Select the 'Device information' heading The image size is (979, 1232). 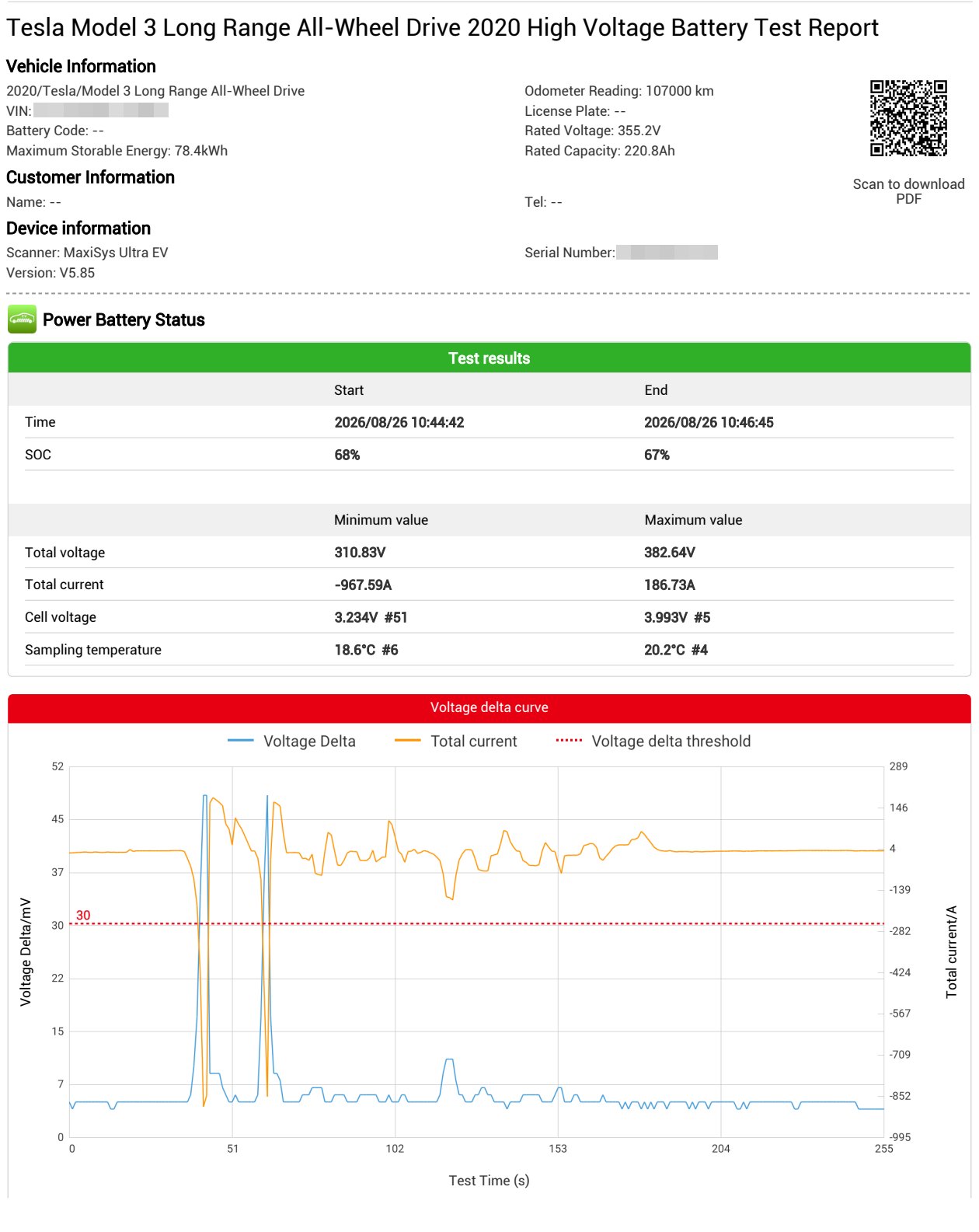[78, 229]
